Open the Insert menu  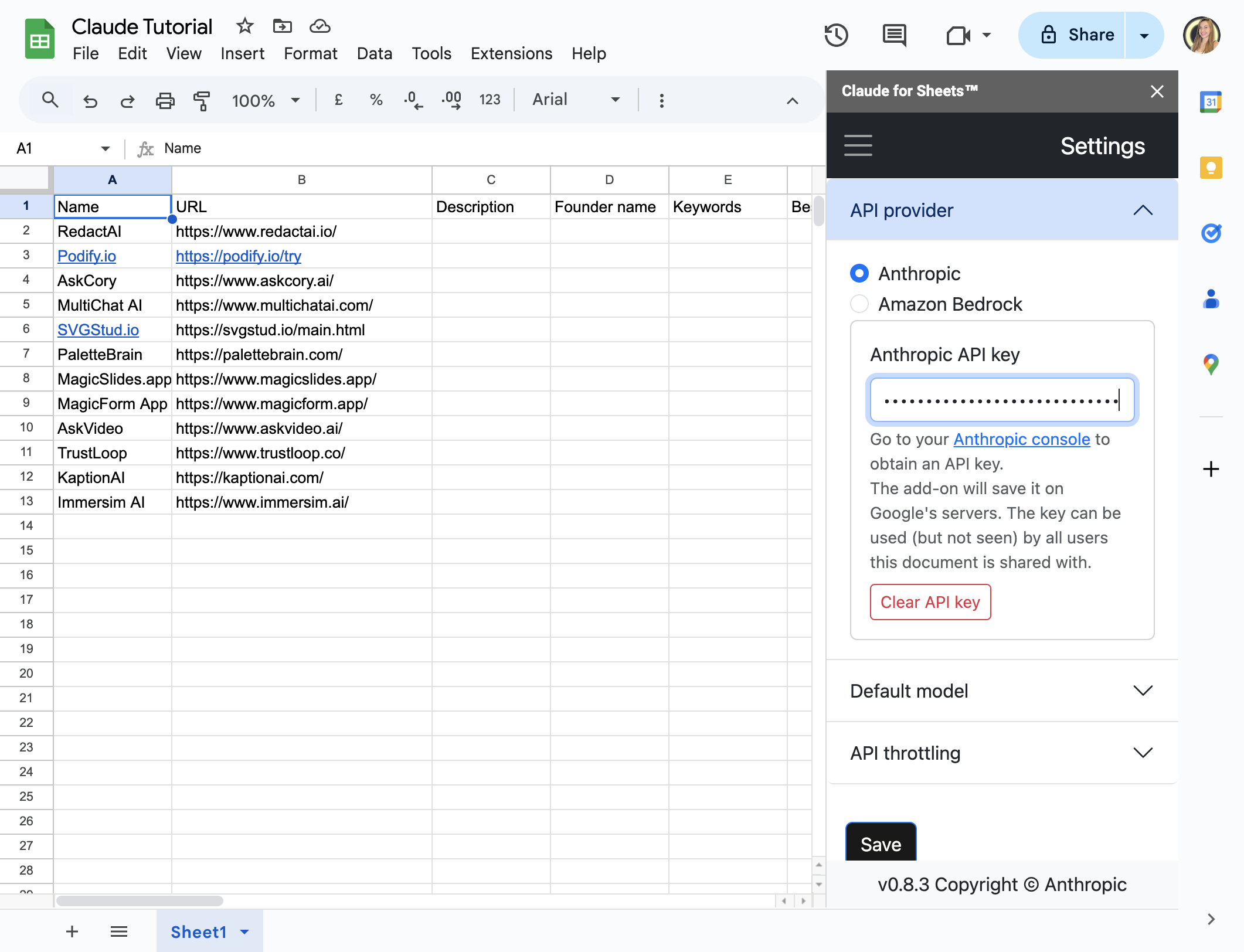pos(242,54)
